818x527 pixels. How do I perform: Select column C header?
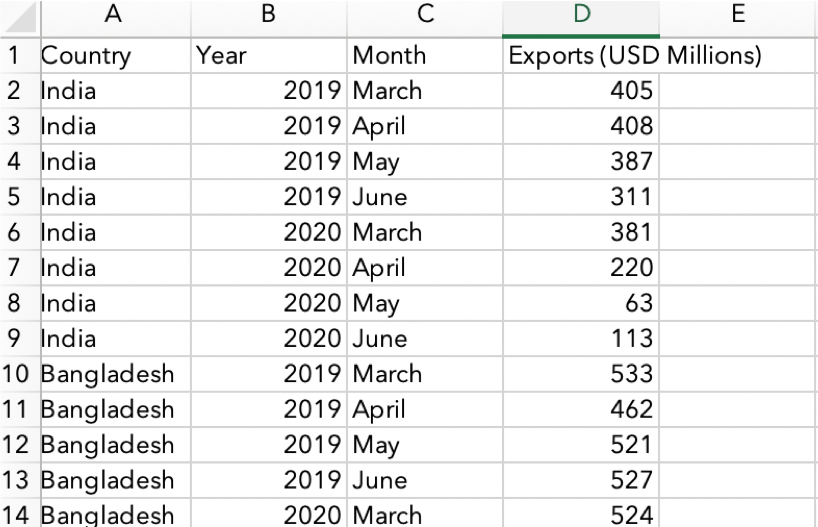(425, 15)
